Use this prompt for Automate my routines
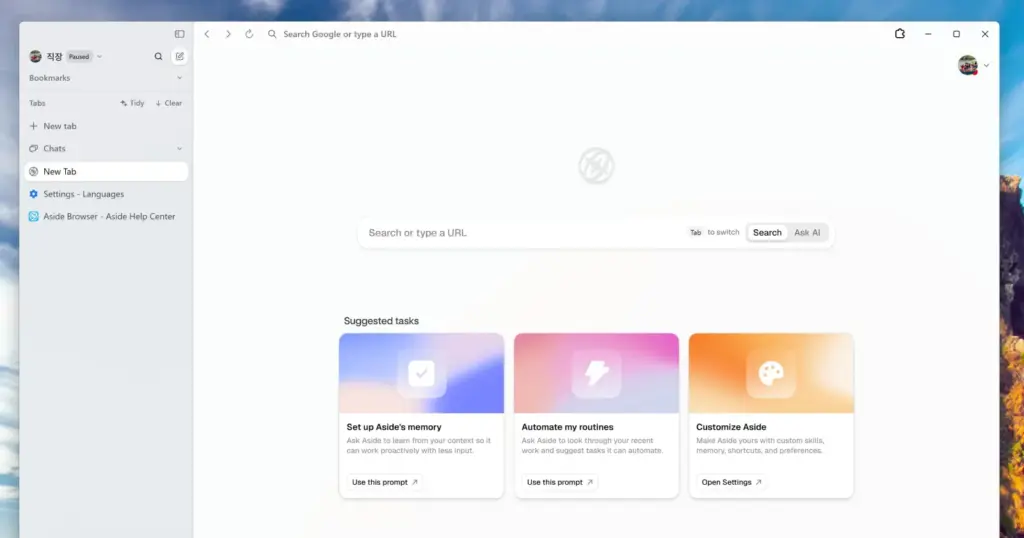Viewport: 1024px width, 538px height. 559,482
